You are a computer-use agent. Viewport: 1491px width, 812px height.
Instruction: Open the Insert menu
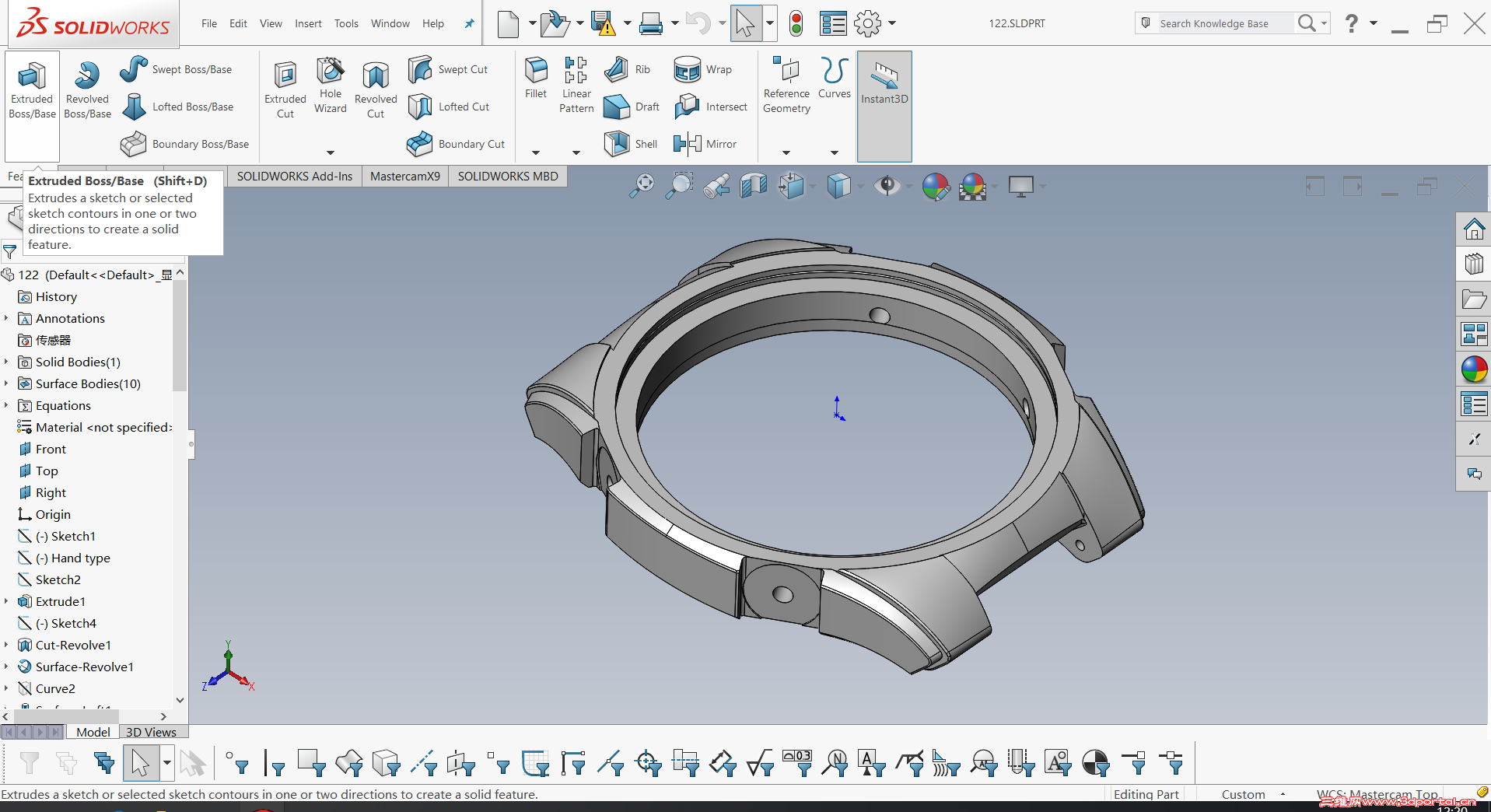click(x=308, y=23)
